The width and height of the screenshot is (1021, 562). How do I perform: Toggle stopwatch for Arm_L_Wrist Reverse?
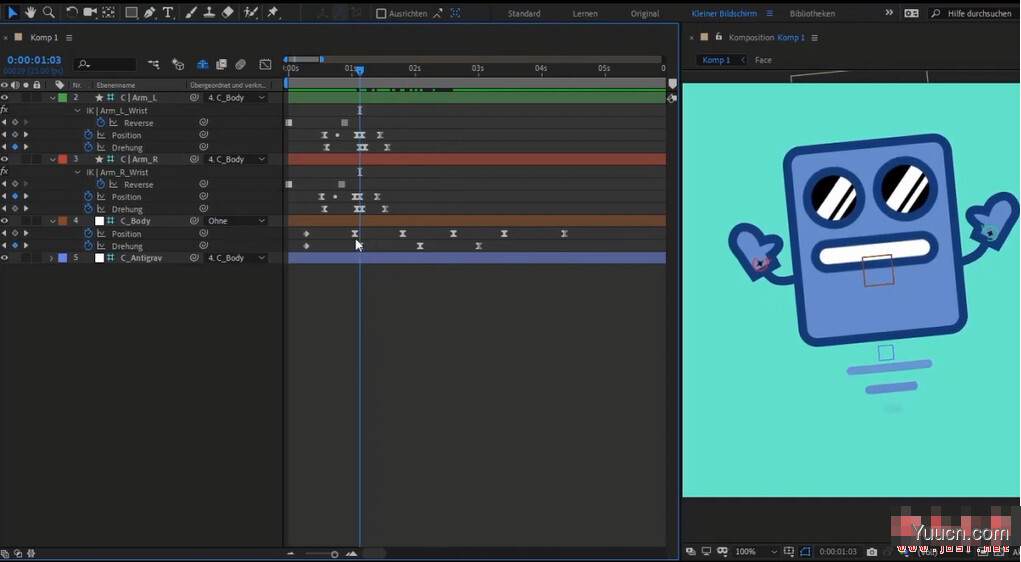(101, 122)
